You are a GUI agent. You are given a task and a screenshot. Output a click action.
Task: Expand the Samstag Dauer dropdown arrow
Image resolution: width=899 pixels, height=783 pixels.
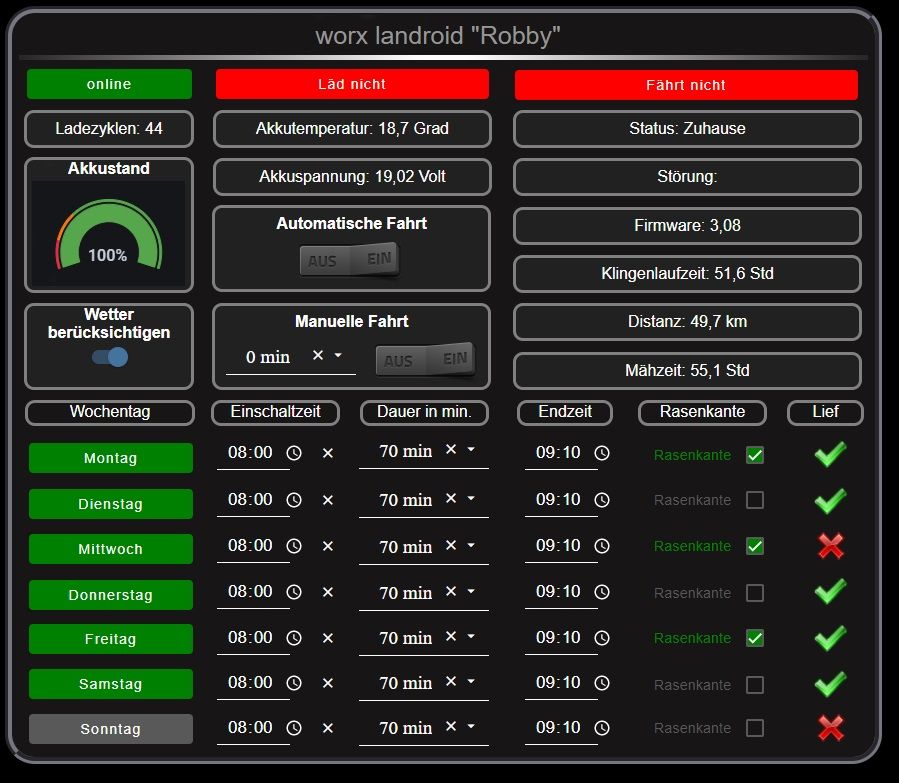pos(471,681)
